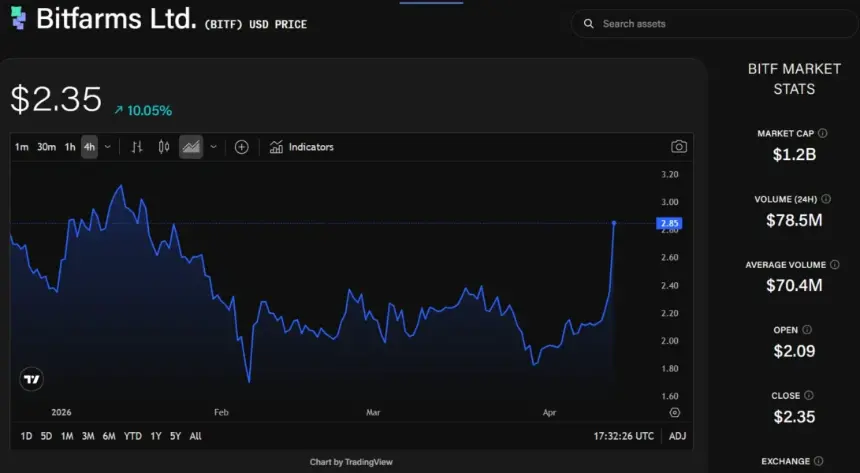The height and width of the screenshot is (473, 860).
Task: Select the All date range
Action: [195, 436]
